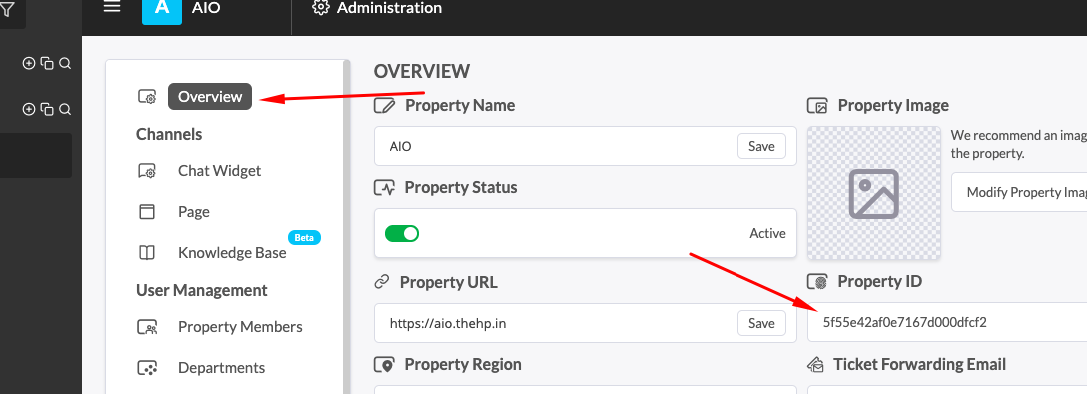This screenshot has height=394, width=1087.
Task: Open Departments section
Action: [221, 368]
